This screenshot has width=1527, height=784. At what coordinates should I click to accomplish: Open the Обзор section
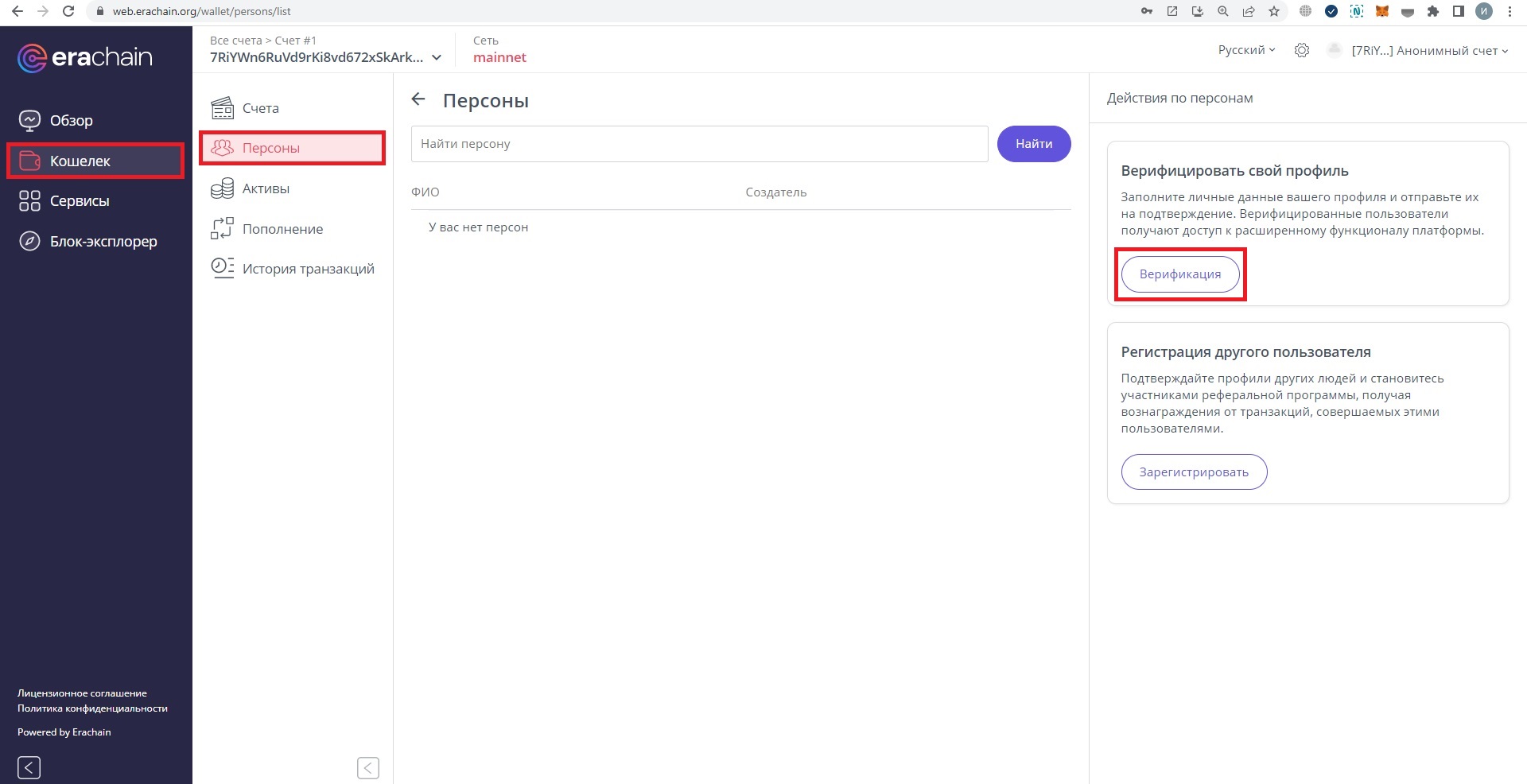71,120
